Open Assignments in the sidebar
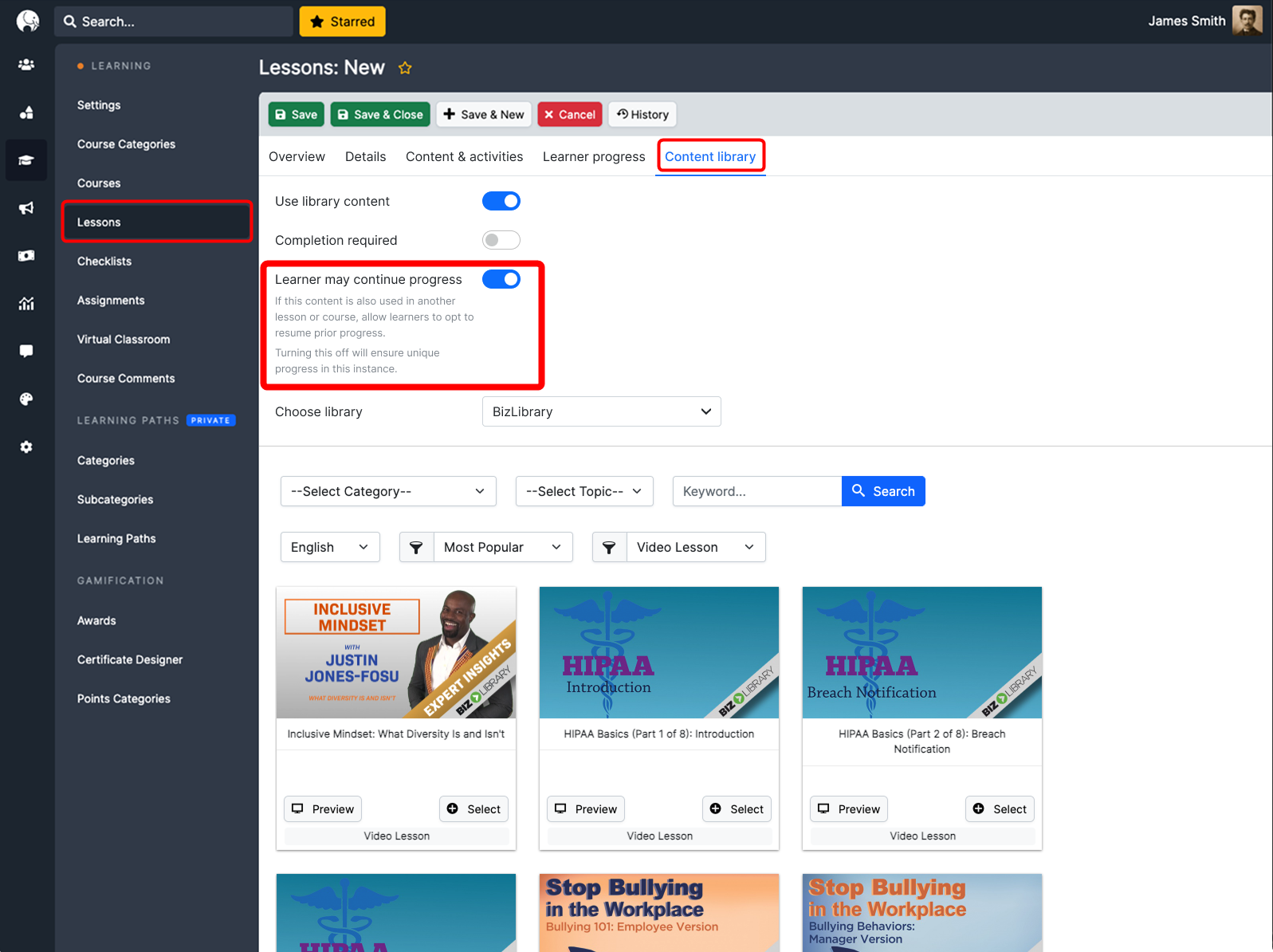The width and height of the screenshot is (1273, 952). pos(111,301)
